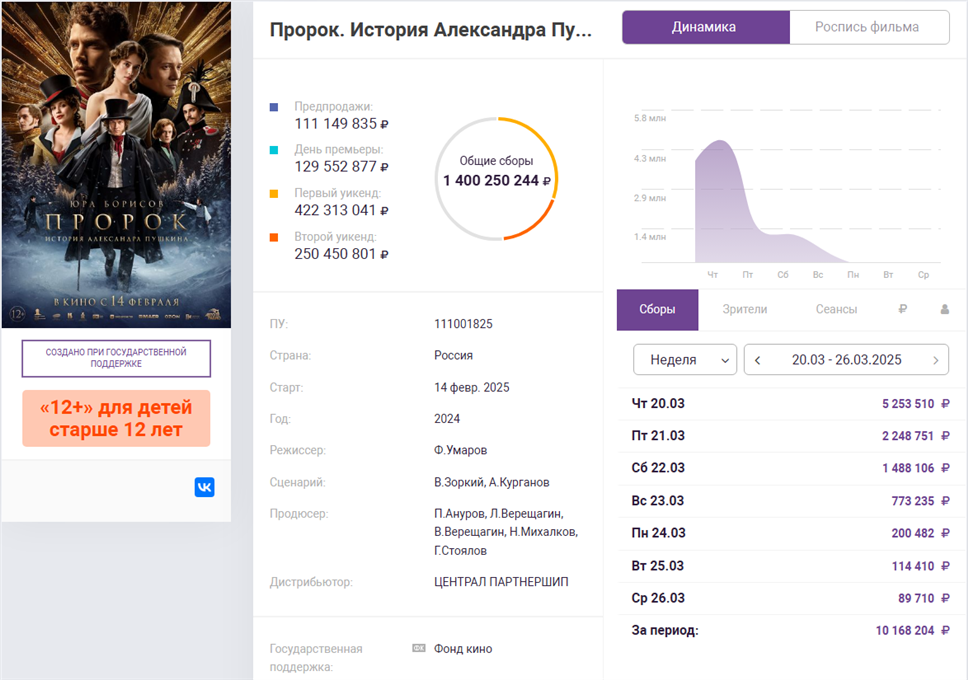This screenshot has width=968, height=680.
Task: Click the period total 10 168 204
Action: [905, 631]
